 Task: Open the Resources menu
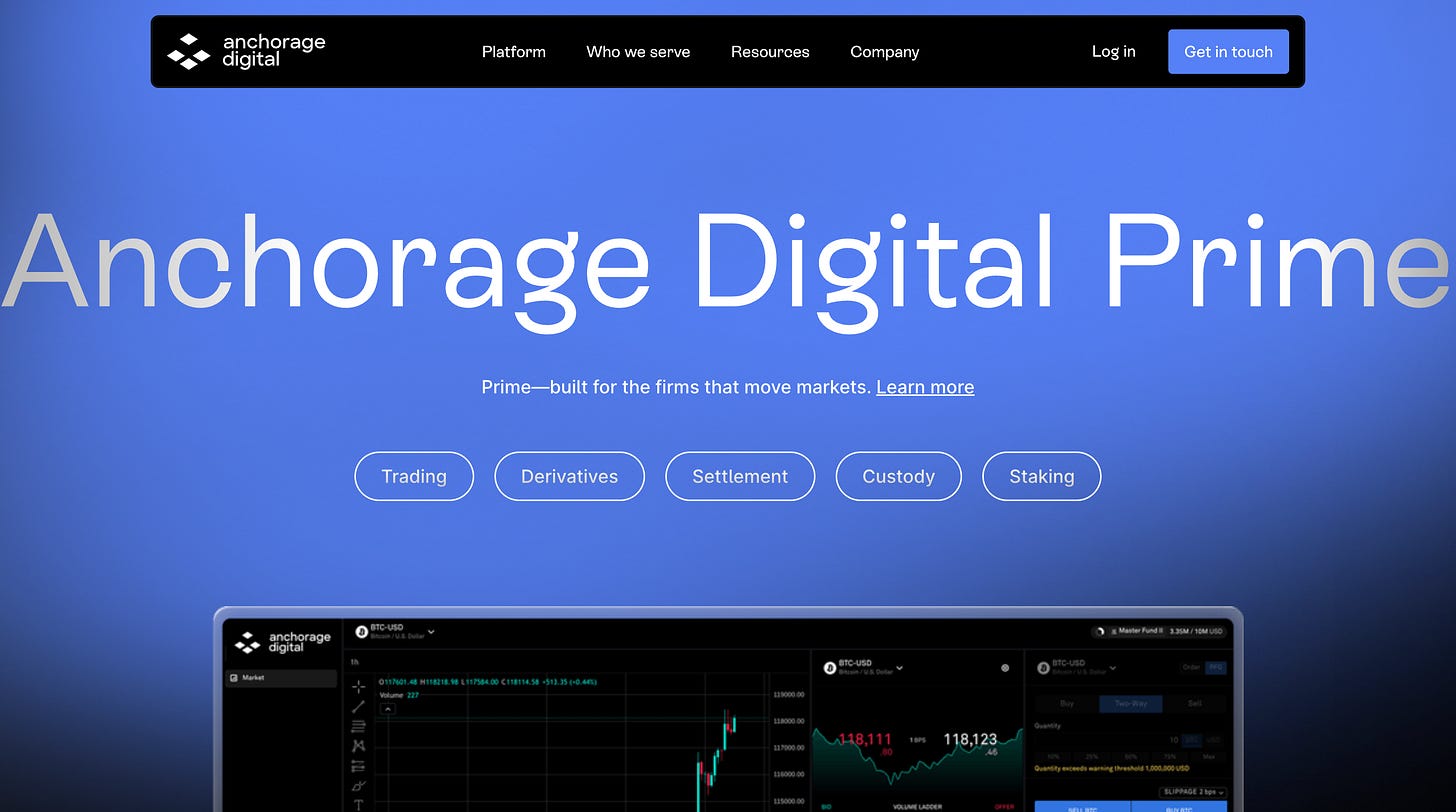[770, 51]
